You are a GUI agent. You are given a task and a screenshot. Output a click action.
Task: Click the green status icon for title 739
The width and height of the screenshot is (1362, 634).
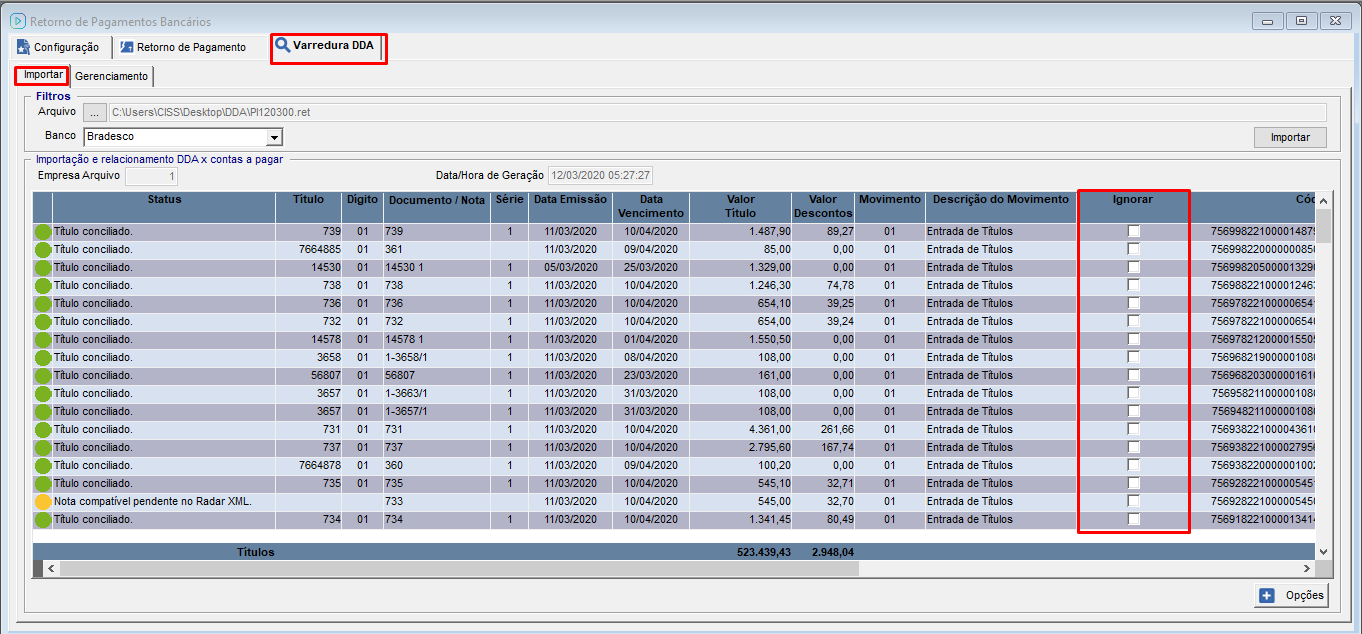click(x=43, y=232)
